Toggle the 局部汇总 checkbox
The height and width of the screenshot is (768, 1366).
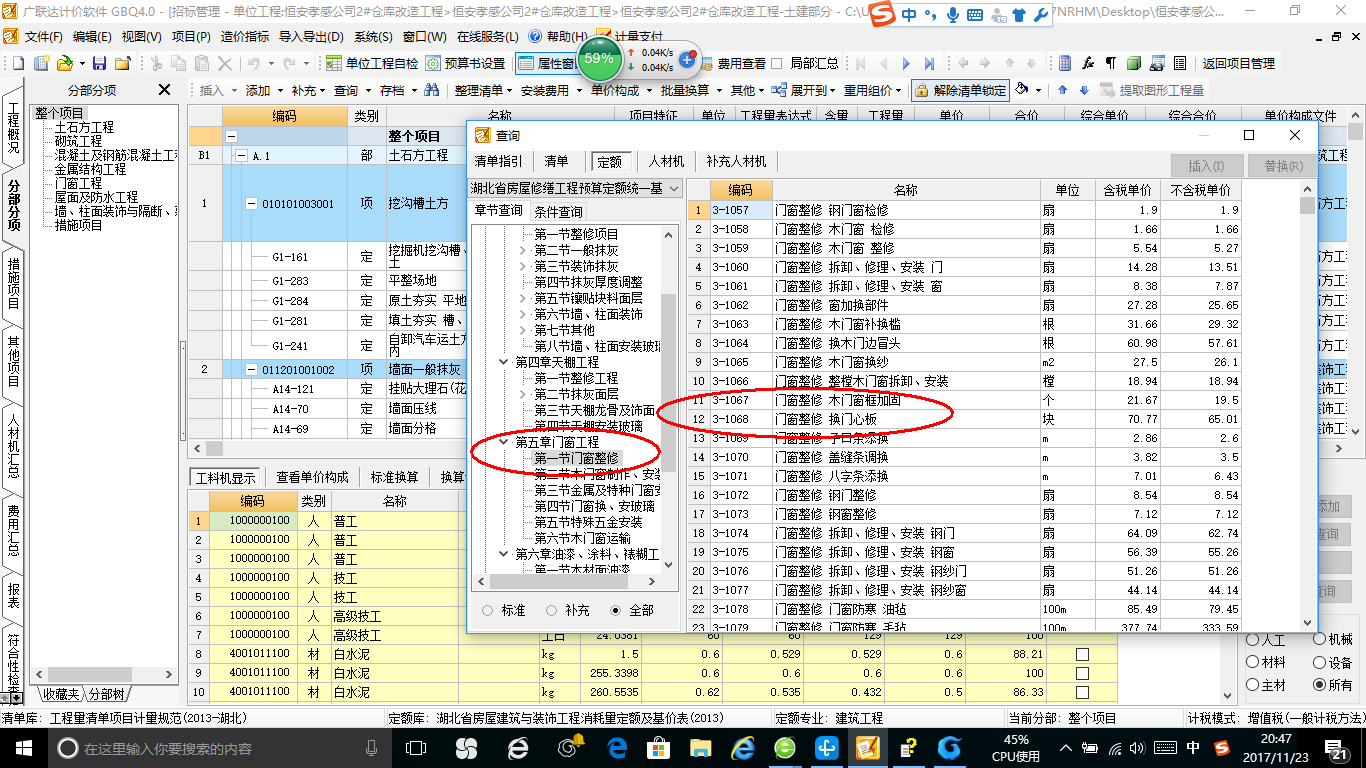777,63
